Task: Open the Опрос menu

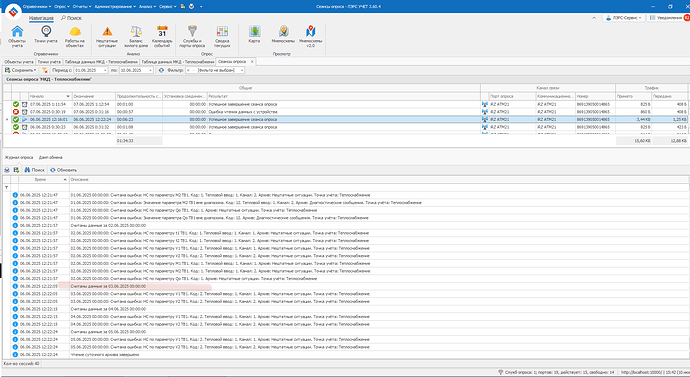Action: 62,7
